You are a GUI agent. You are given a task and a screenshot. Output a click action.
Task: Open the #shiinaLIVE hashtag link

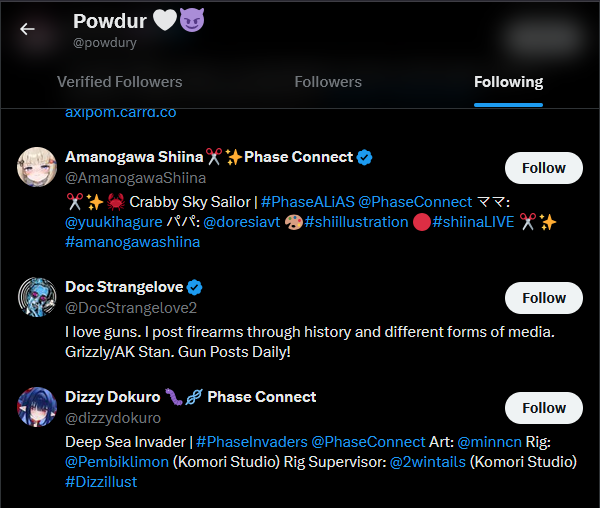point(473,222)
